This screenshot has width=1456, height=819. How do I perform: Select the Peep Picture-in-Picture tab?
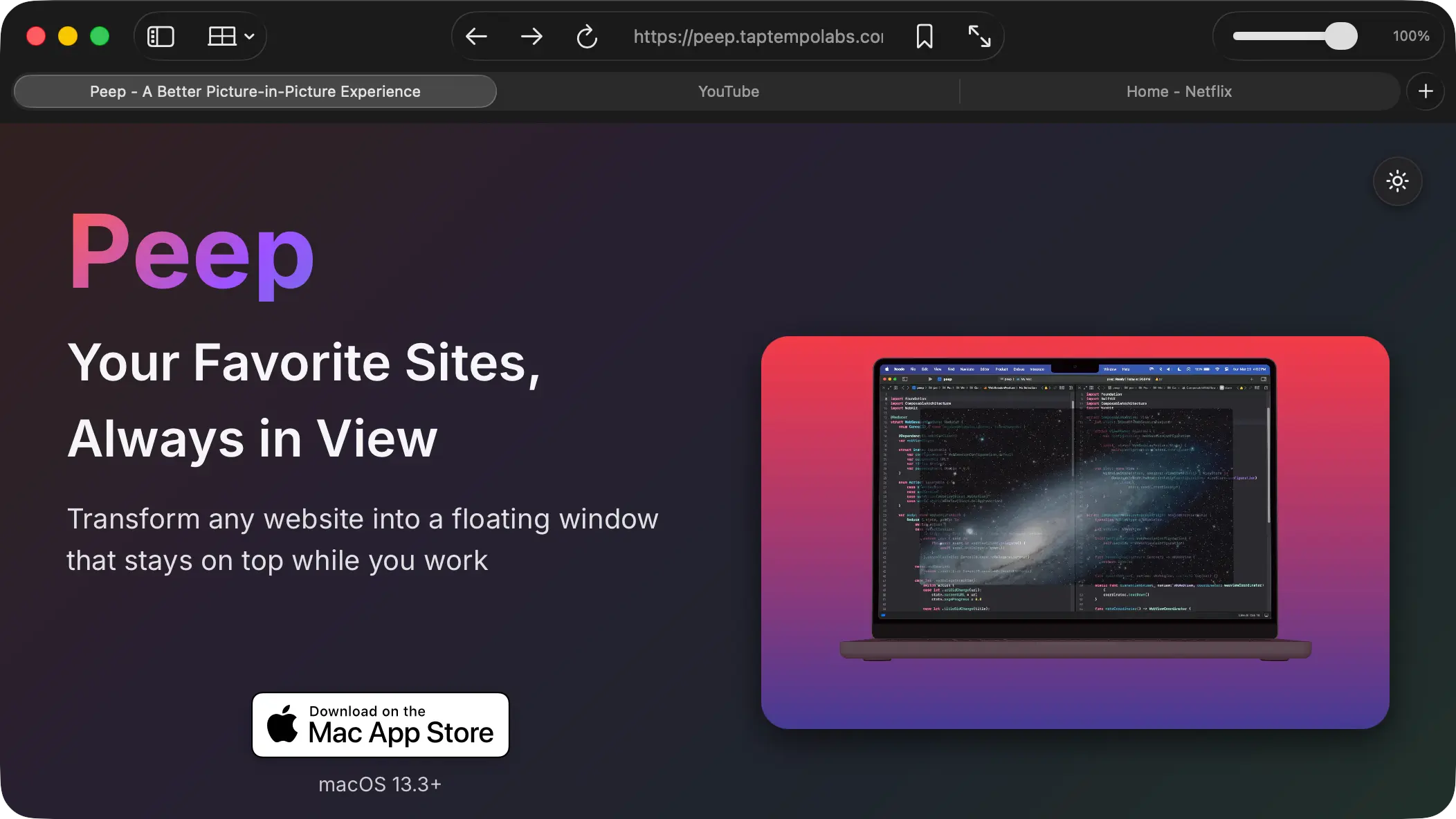(255, 91)
